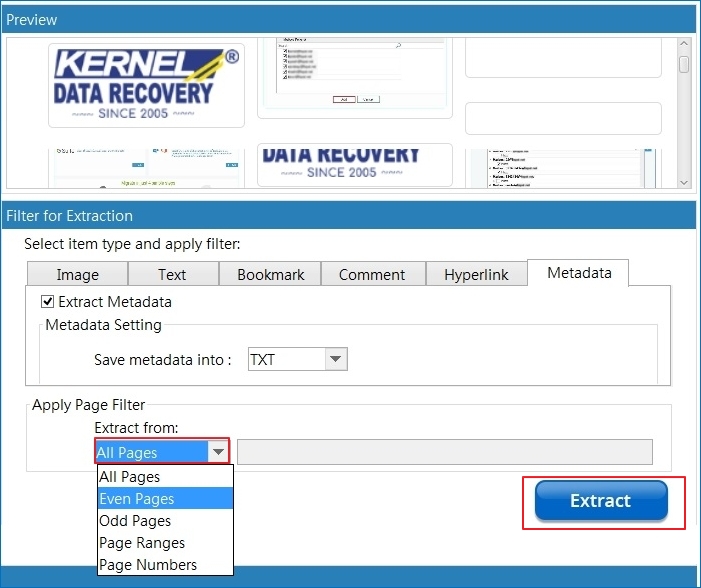Select the Bookmark tab

click(x=270, y=274)
